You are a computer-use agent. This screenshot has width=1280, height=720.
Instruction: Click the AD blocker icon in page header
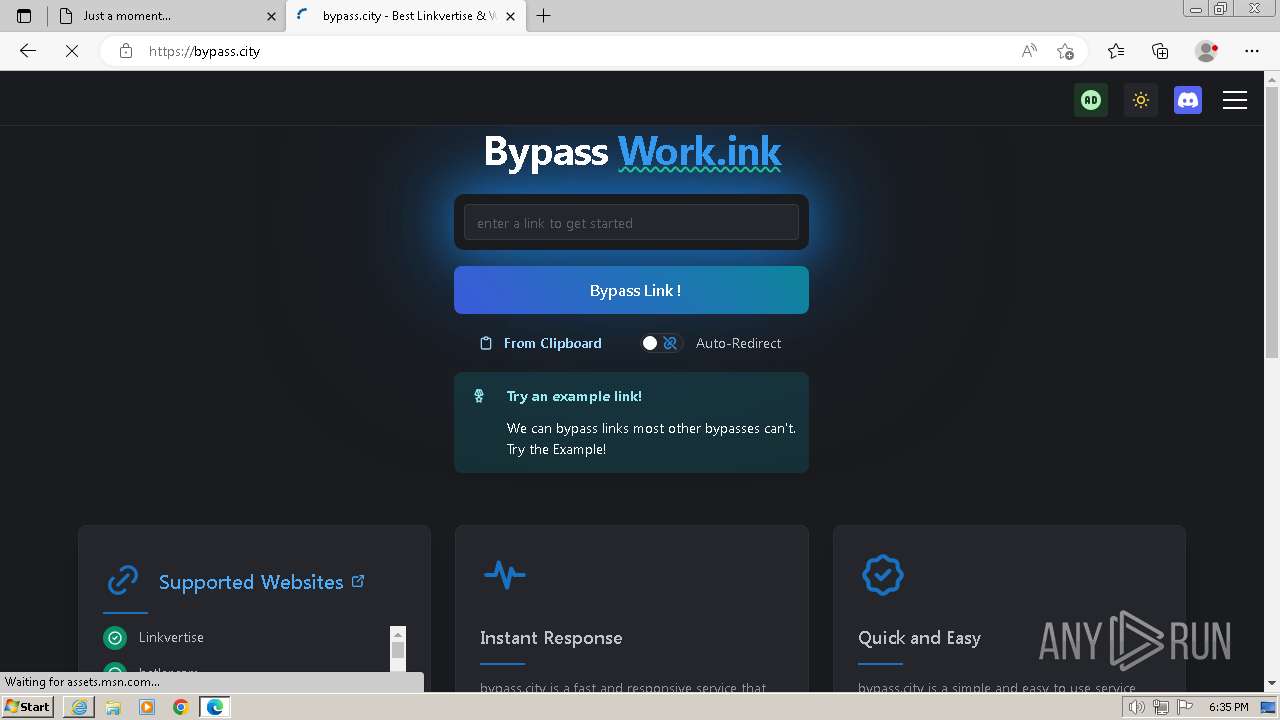[1091, 100]
